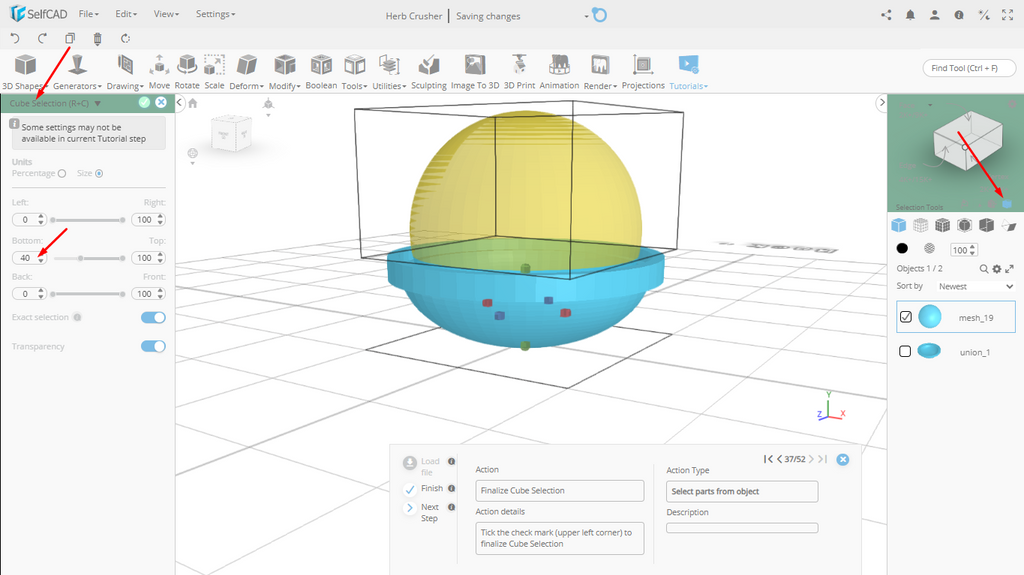Open user account icon

click(x=935, y=15)
